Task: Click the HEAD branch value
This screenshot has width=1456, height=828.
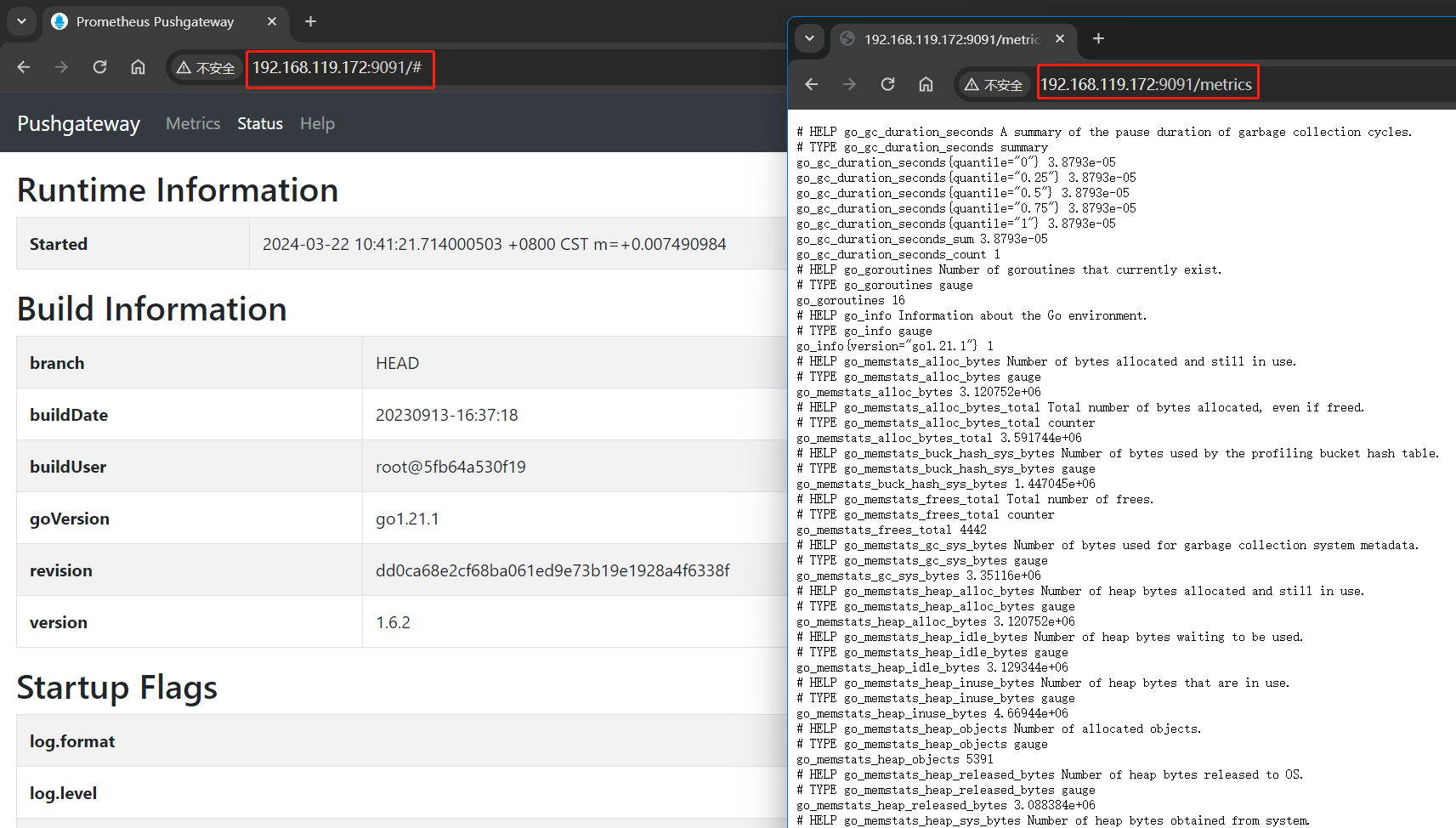Action: [397, 363]
